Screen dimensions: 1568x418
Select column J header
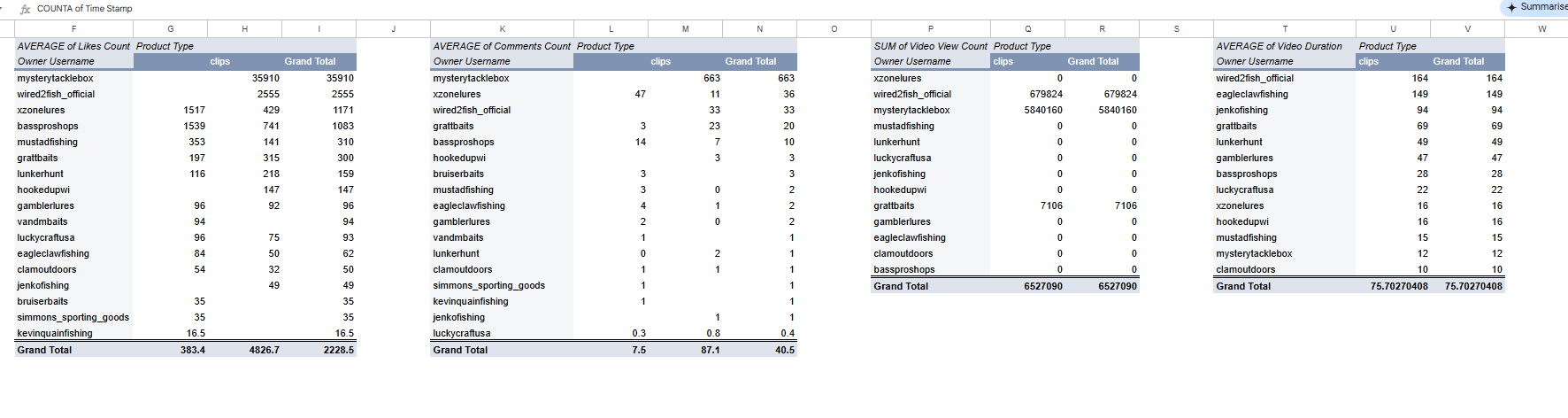394,28
